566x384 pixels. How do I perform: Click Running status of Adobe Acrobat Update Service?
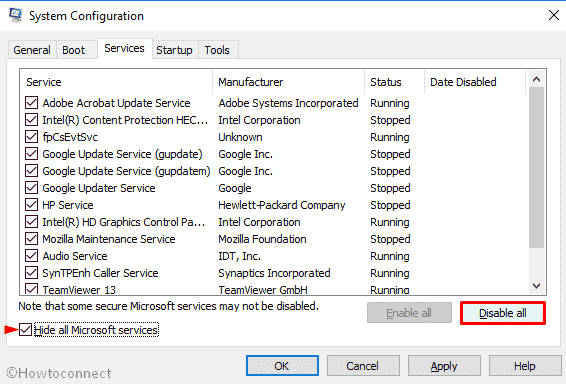pyautogui.click(x=390, y=103)
